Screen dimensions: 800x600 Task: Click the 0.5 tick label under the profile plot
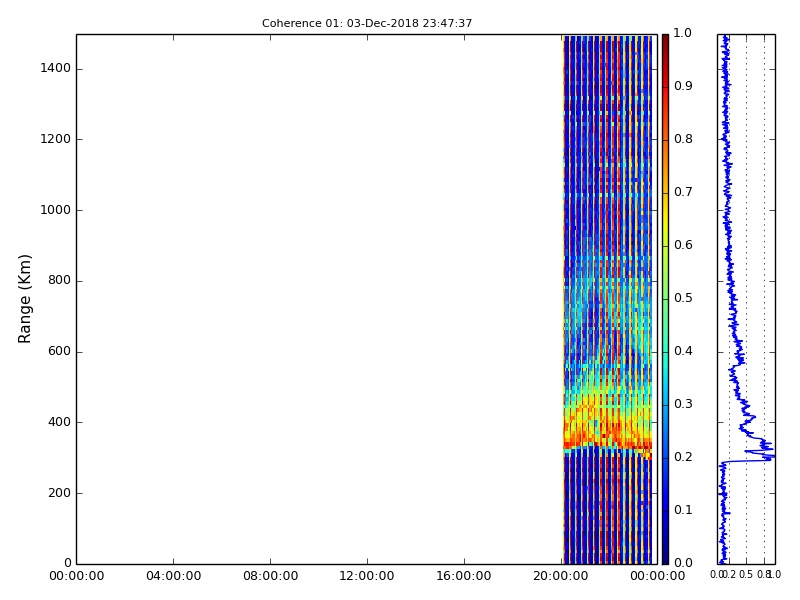point(746,574)
